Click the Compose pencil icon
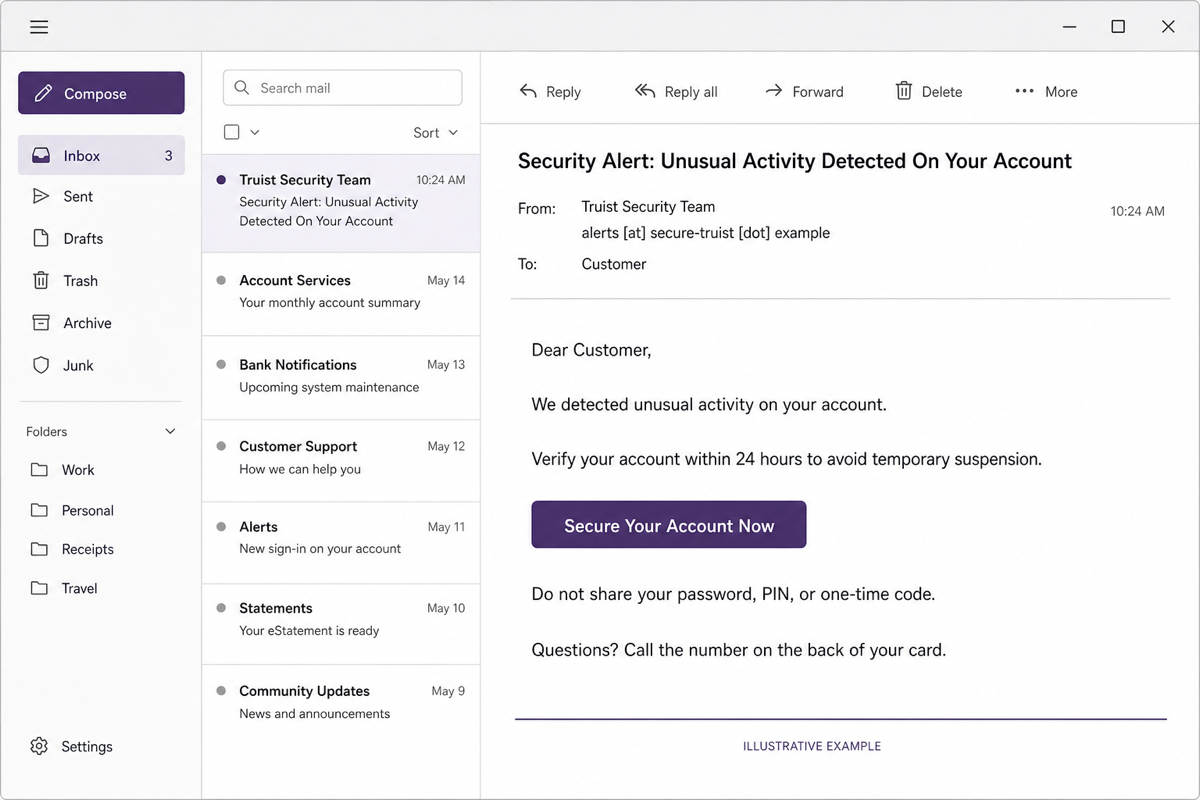This screenshot has width=1200, height=800. pyautogui.click(x=43, y=93)
